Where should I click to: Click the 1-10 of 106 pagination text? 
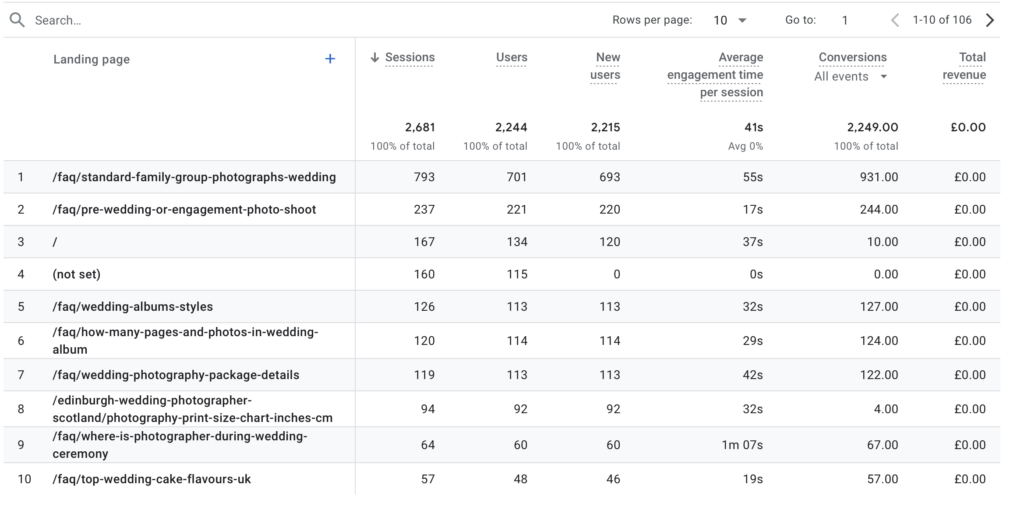point(942,20)
